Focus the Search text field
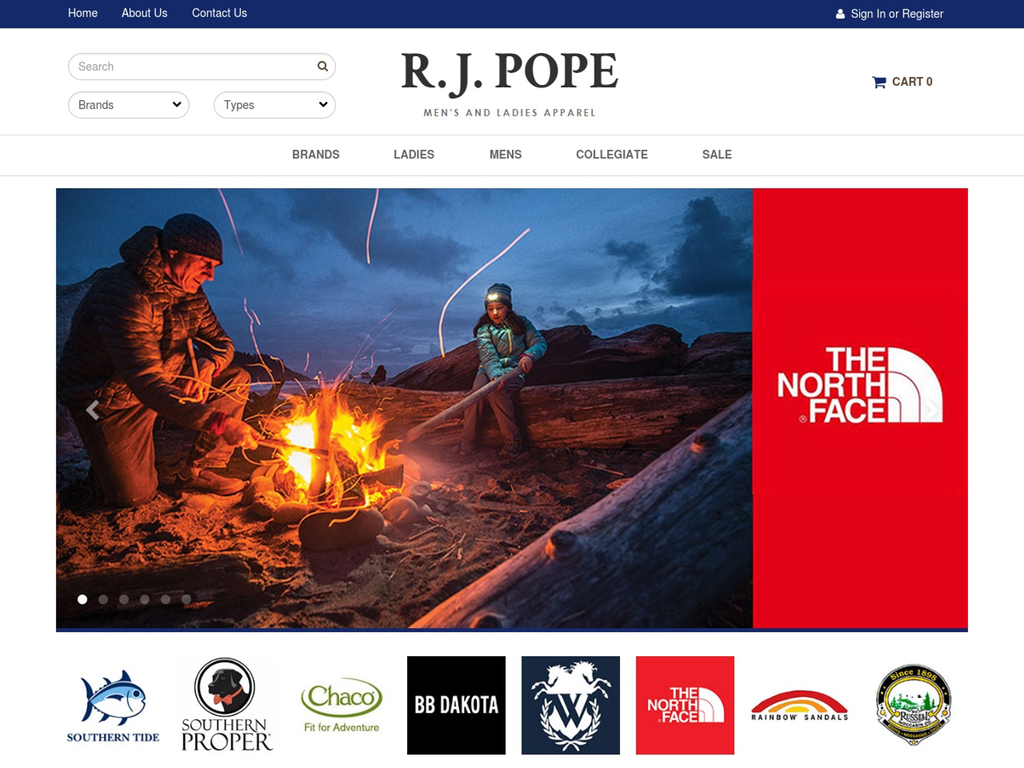 coord(190,67)
